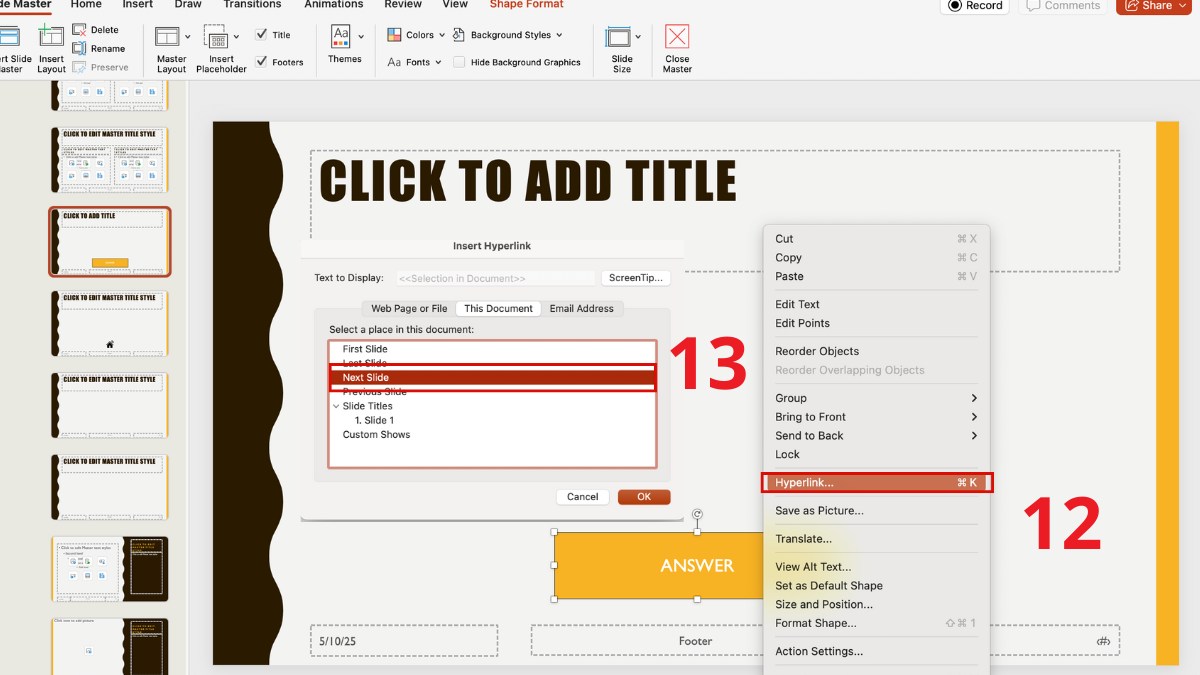Toggle the Footers checkbox
The image size is (1200, 675).
click(261, 62)
